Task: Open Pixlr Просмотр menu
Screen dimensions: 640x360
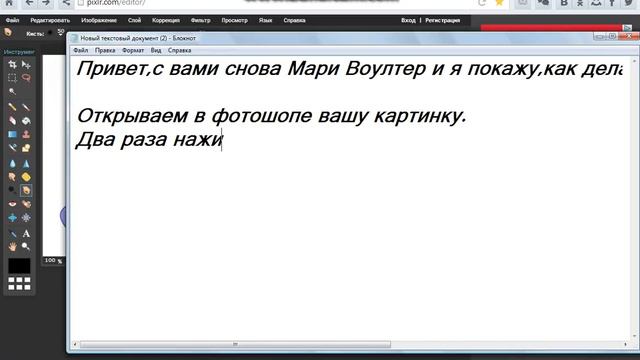Action: click(x=235, y=20)
